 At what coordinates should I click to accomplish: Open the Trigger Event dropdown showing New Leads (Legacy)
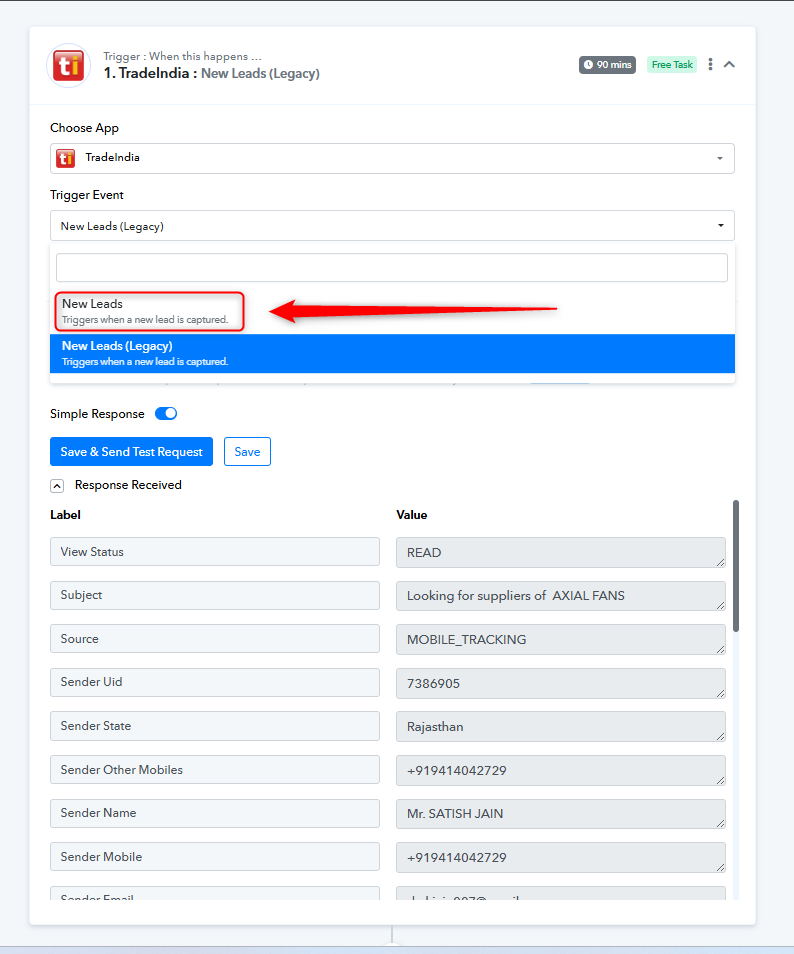pos(392,226)
